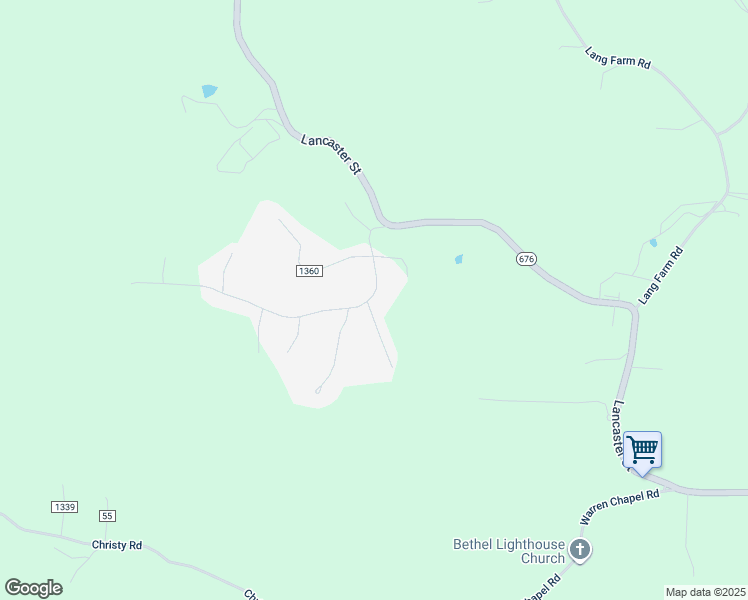Viewport: 748px width, 600px height.
Task: Click the blue pond near Lancaster St top
Action: coord(209,91)
